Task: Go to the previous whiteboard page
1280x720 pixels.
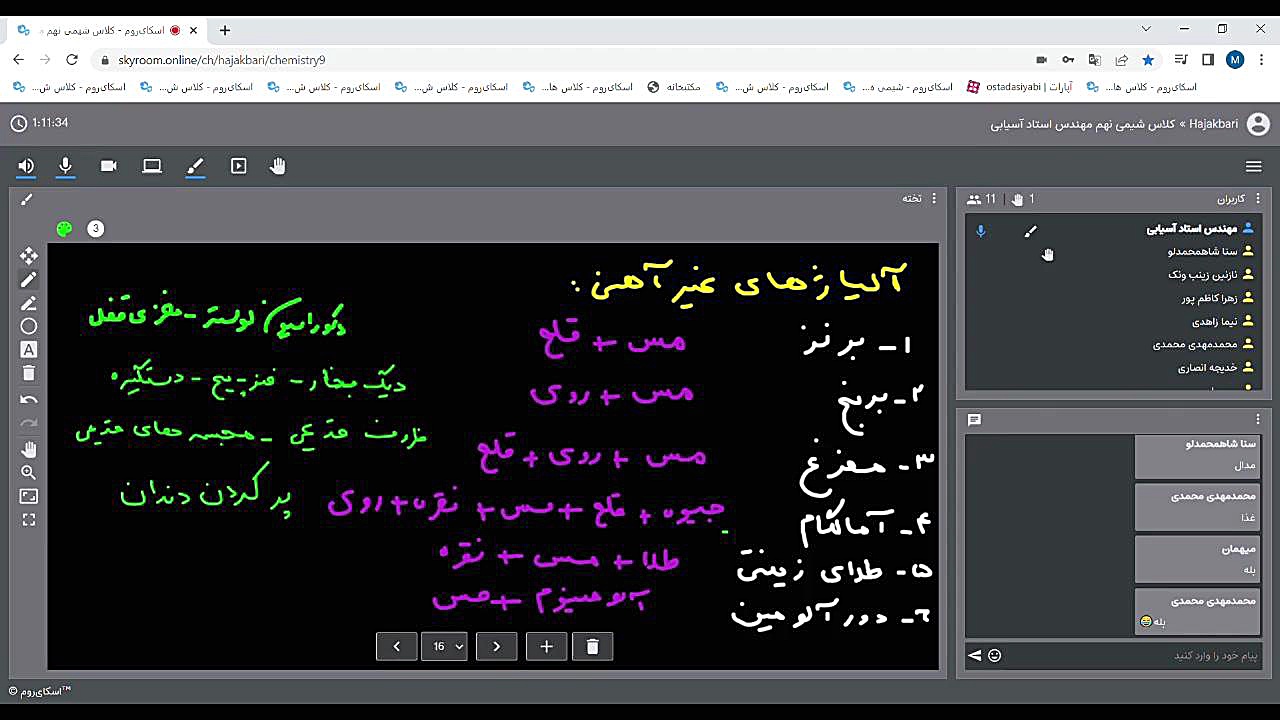Action: click(x=397, y=646)
